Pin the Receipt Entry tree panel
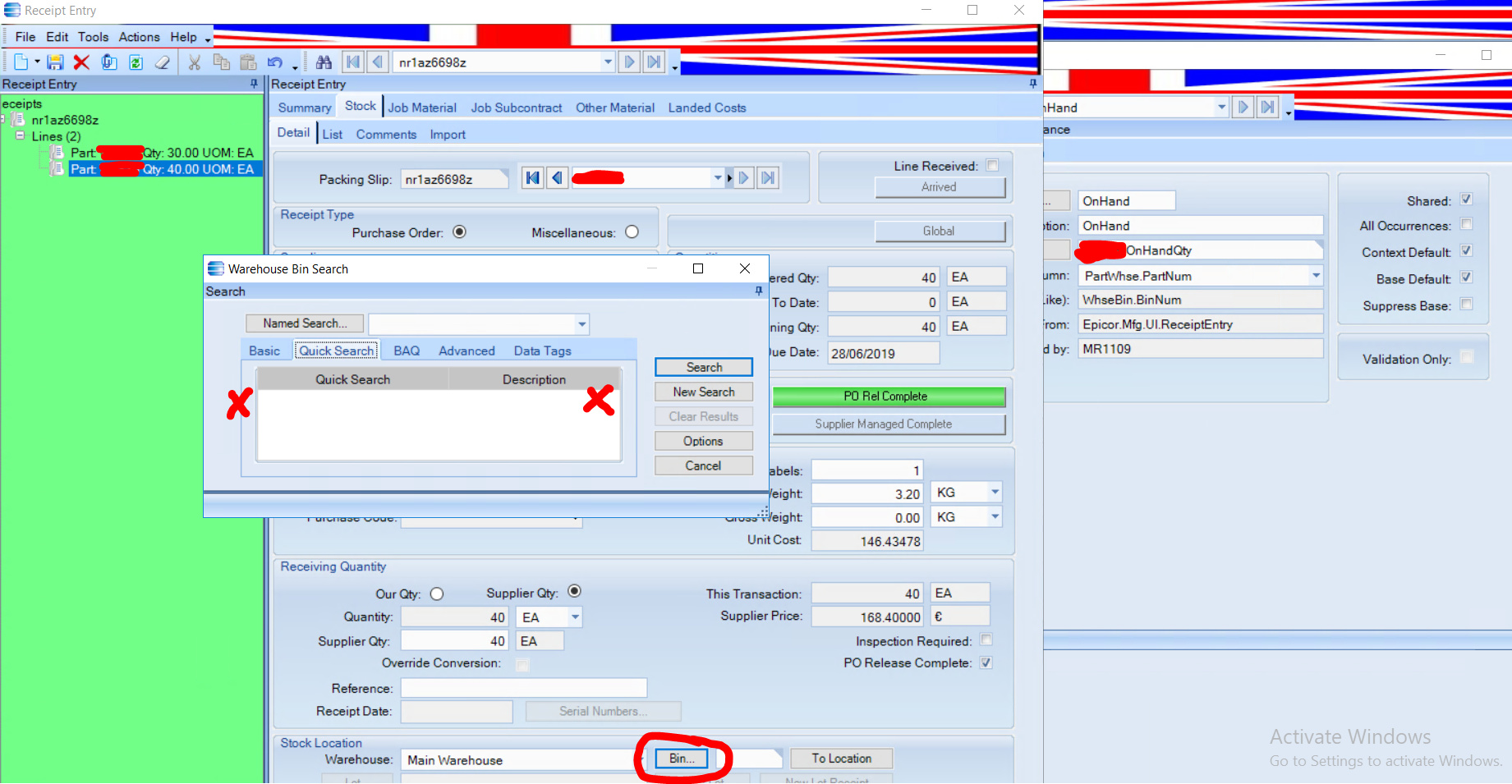 click(x=254, y=84)
